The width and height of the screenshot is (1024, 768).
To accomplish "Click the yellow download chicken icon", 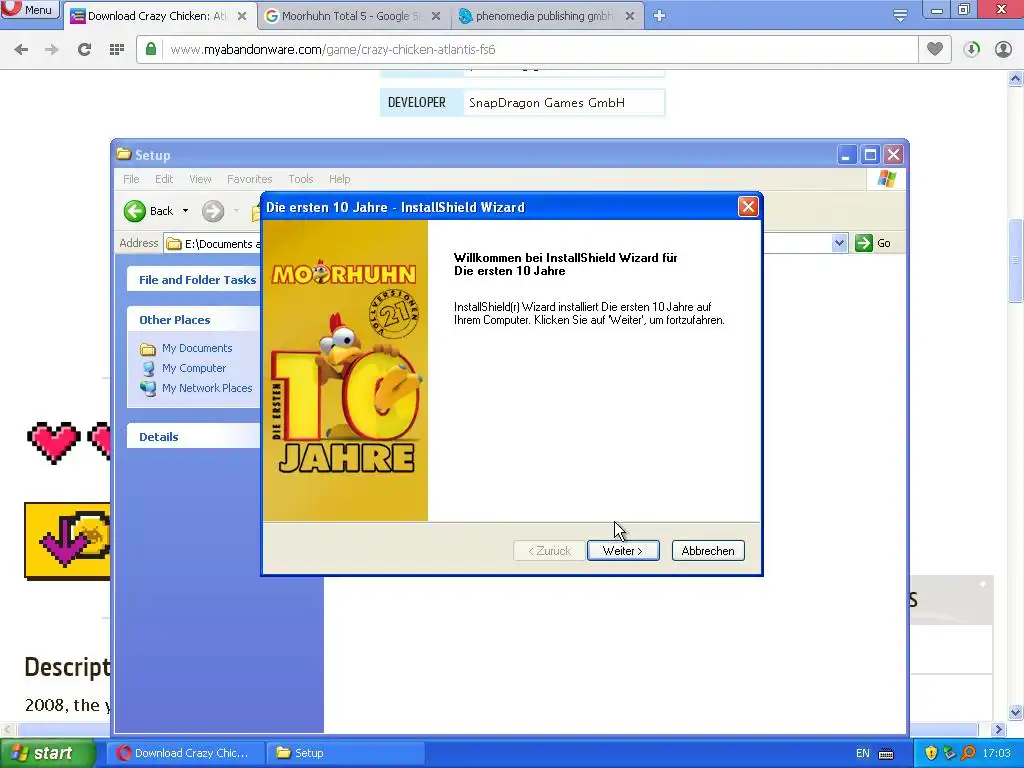I will point(68,541).
